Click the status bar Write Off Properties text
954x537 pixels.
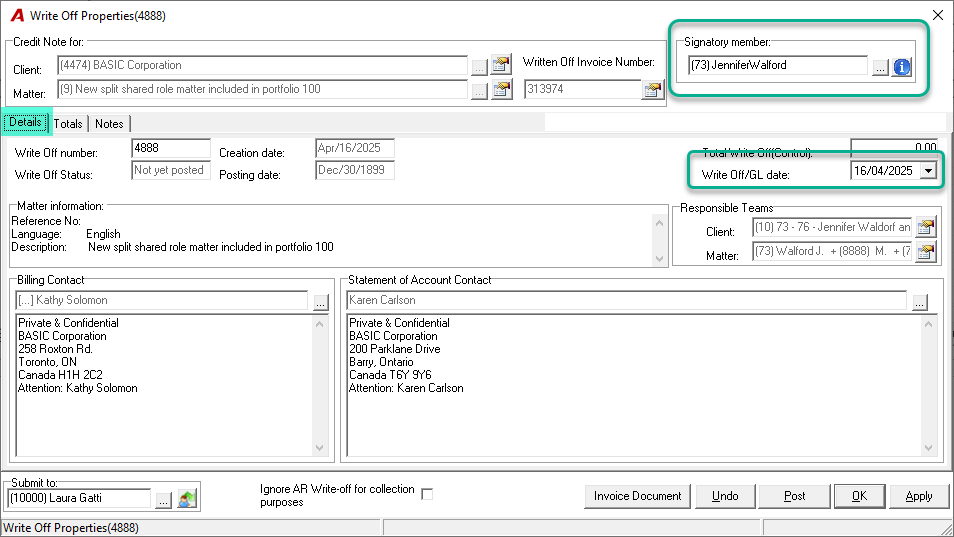pyautogui.click(x=71, y=528)
